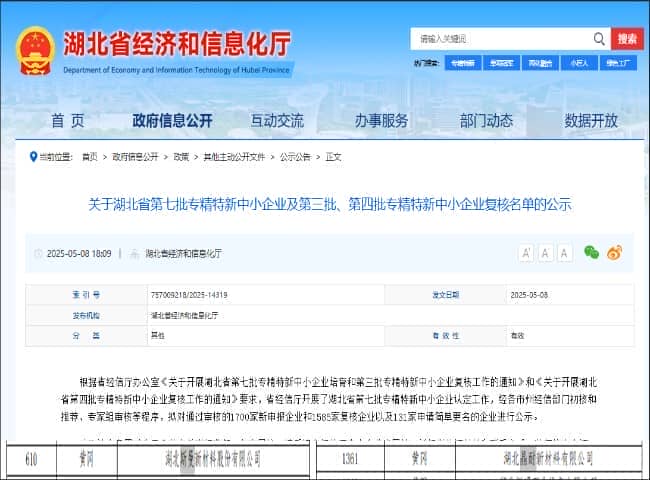Image resolution: width=650 pixels, height=480 pixels.
Task: Click 其他主动公开文件 breadcrumb link
Action: (x=235, y=157)
